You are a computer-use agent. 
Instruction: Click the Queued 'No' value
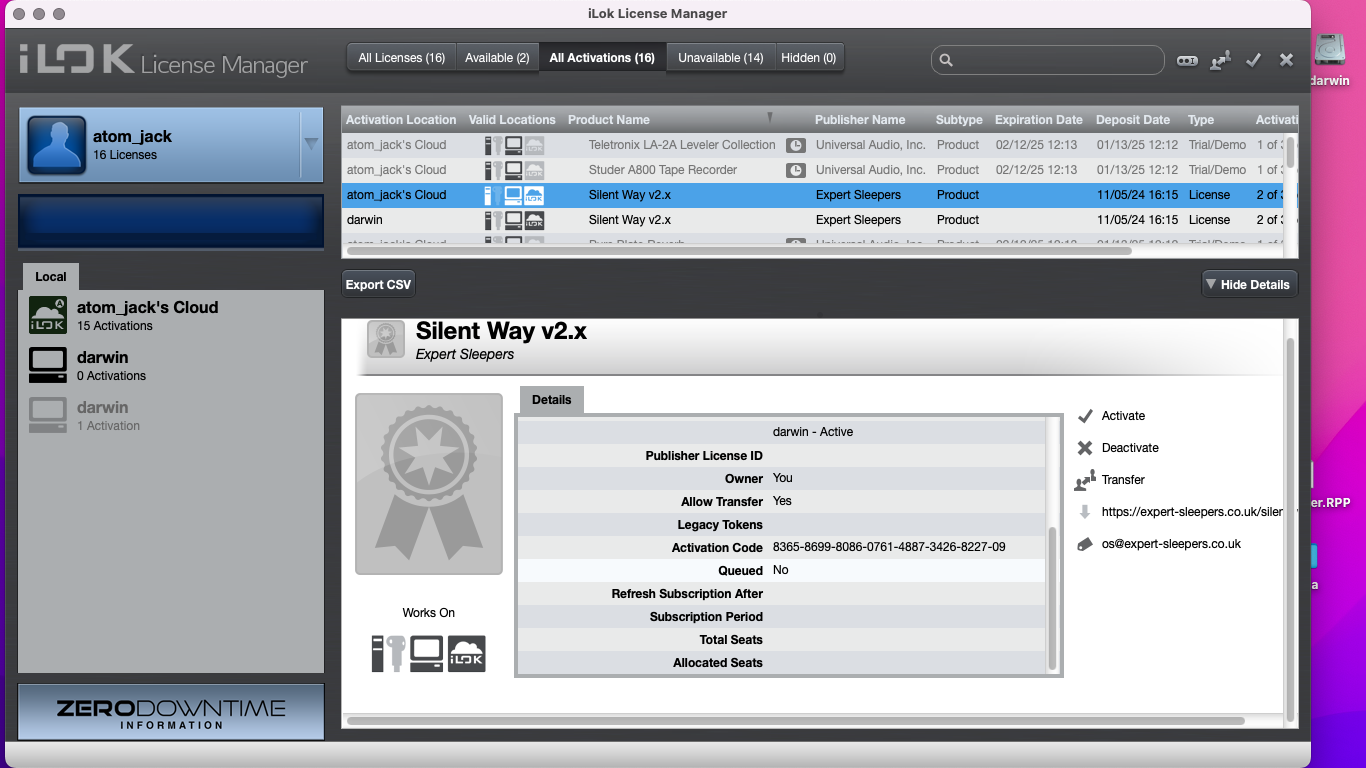pyautogui.click(x=781, y=570)
